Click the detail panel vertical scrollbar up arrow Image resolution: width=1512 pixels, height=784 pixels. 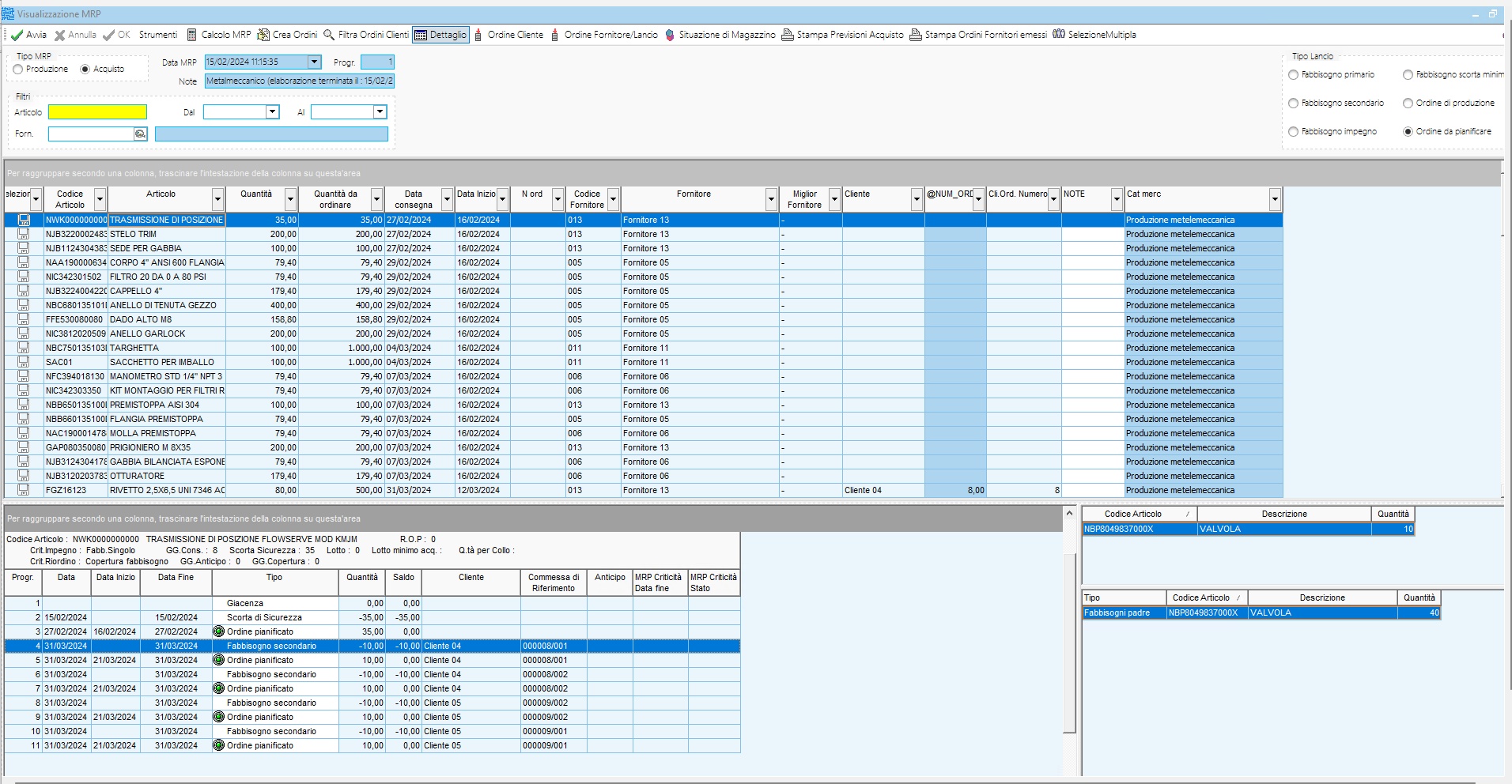coord(1069,514)
